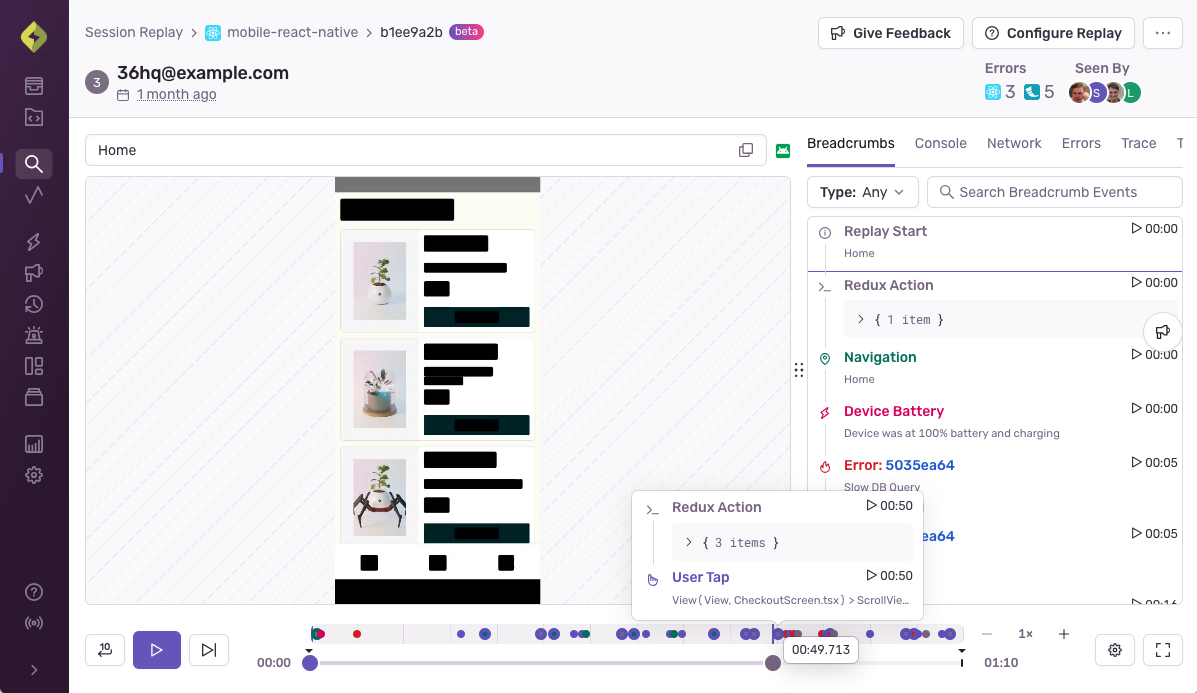Jump to tooltip Redux Action at 00:50
The width and height of the screenshot is (1197, 693).
[889, 505]
